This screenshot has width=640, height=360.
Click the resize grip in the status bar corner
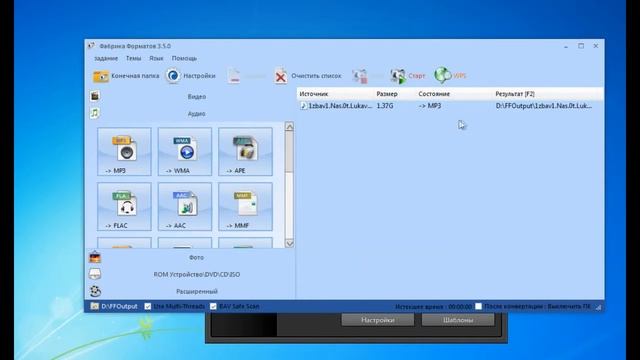tap(598, 307)
